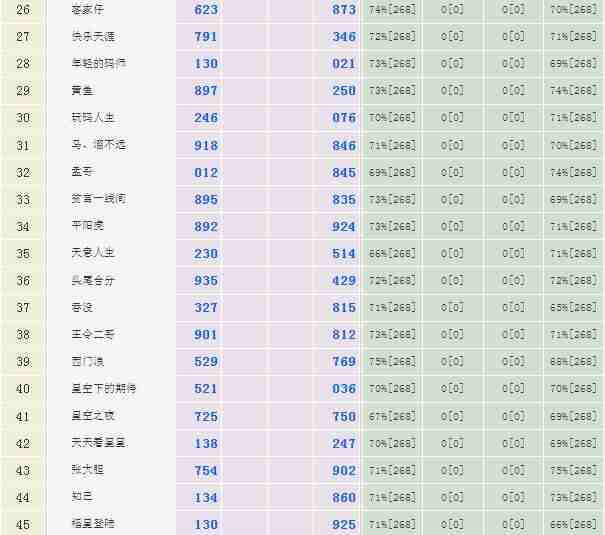Click the blue number 036 in row 40
605x535 pixels.
click(x=344, y=388)
